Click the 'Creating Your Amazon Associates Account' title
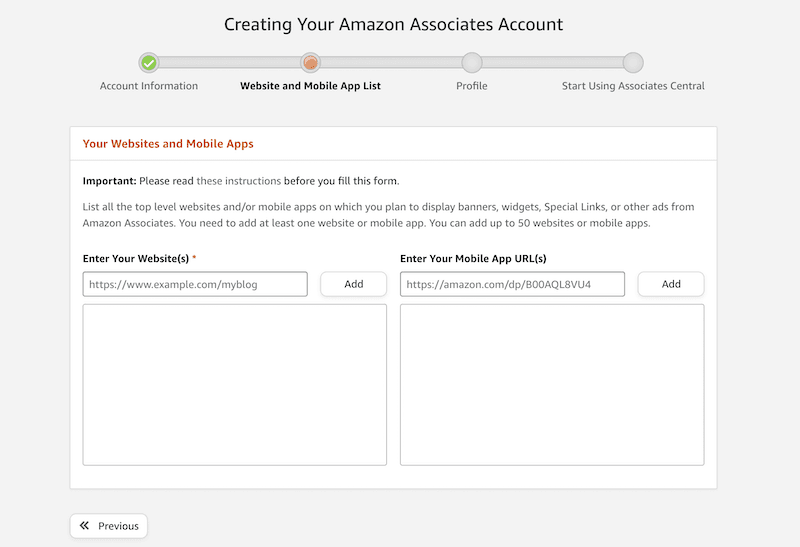Image resolution: width=800 pixels, height=547 pixels. click(x=393, y=24)
